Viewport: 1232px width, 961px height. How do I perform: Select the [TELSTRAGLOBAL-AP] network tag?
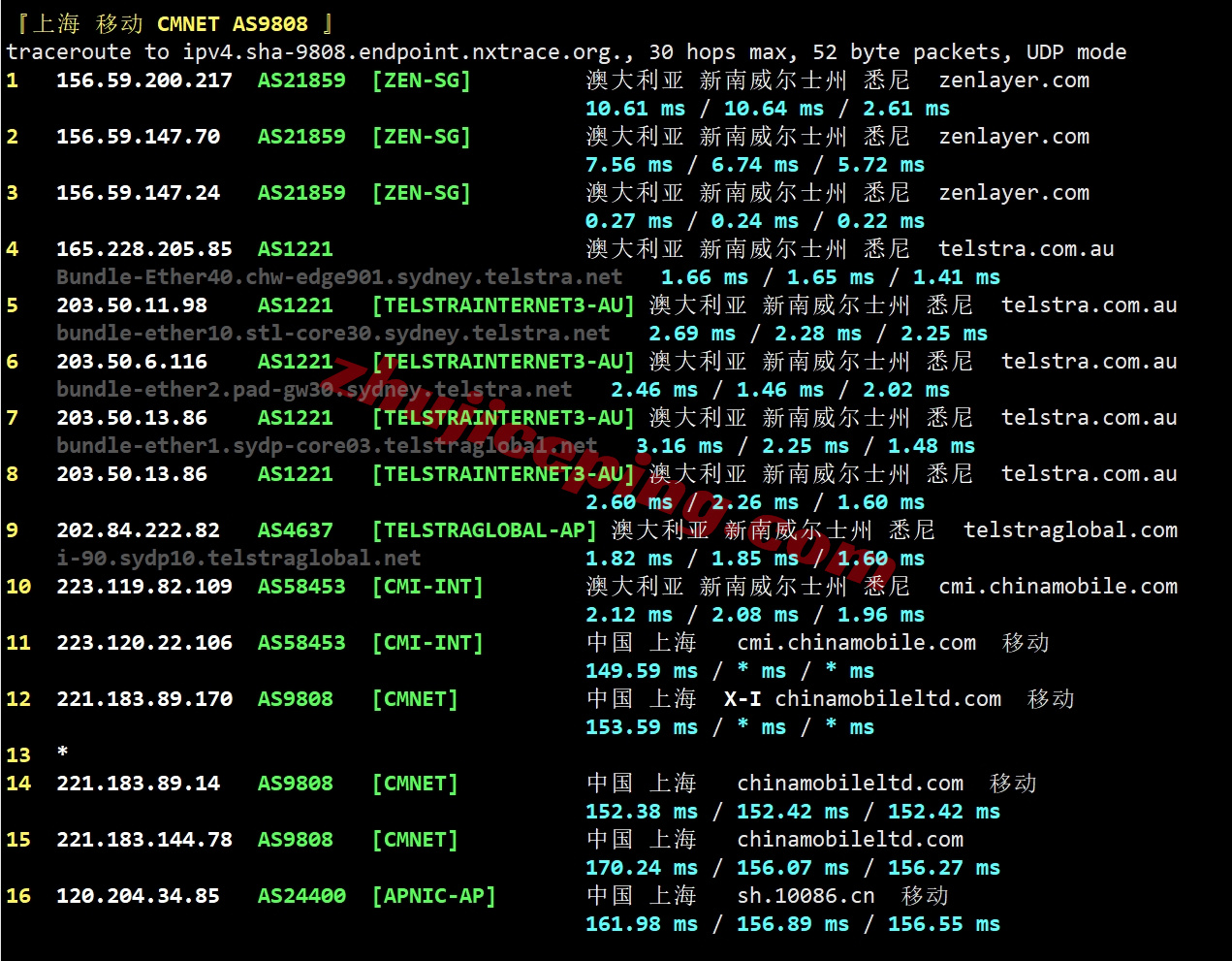[x=484, y=530]
